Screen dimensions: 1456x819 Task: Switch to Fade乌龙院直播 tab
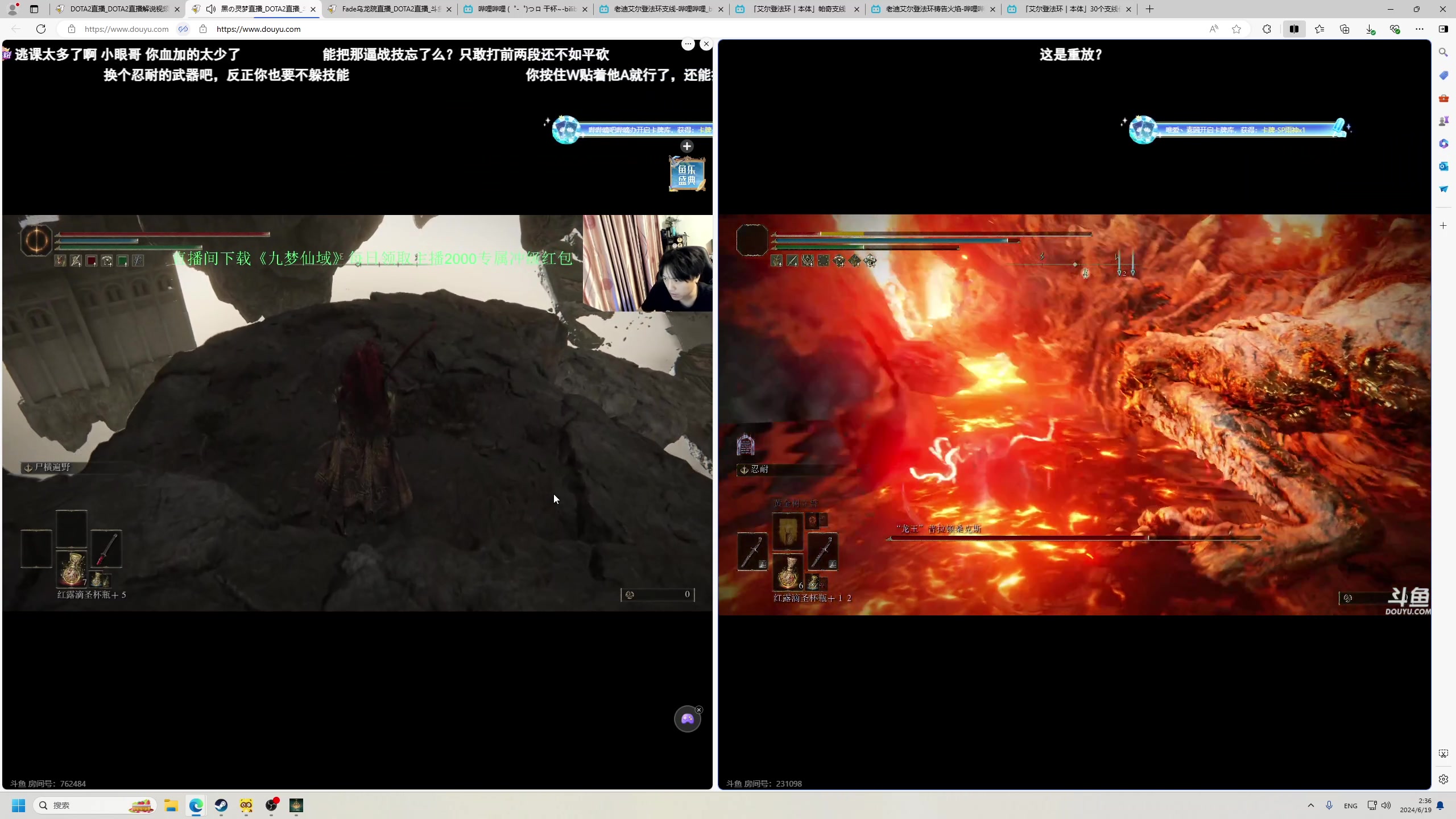coord(390,9)
